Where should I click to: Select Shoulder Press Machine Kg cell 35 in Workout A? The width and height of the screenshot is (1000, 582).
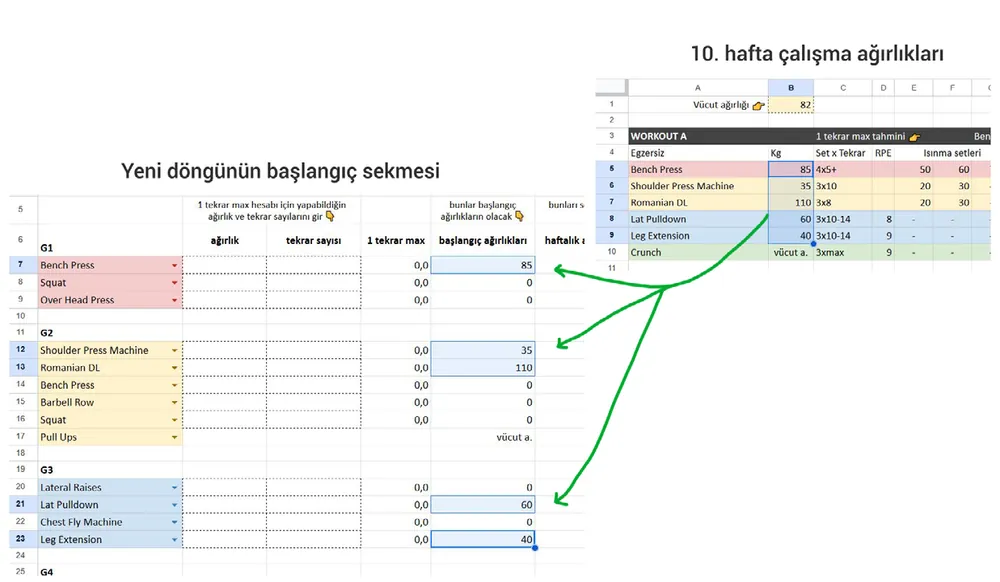(791, 186)
